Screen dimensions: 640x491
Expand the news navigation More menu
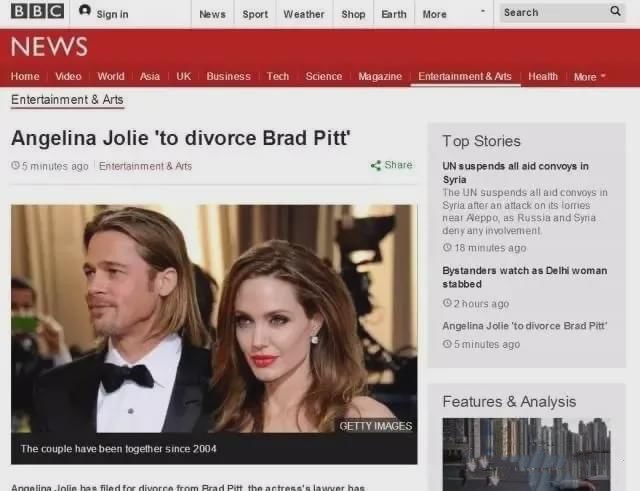[589, 77]
